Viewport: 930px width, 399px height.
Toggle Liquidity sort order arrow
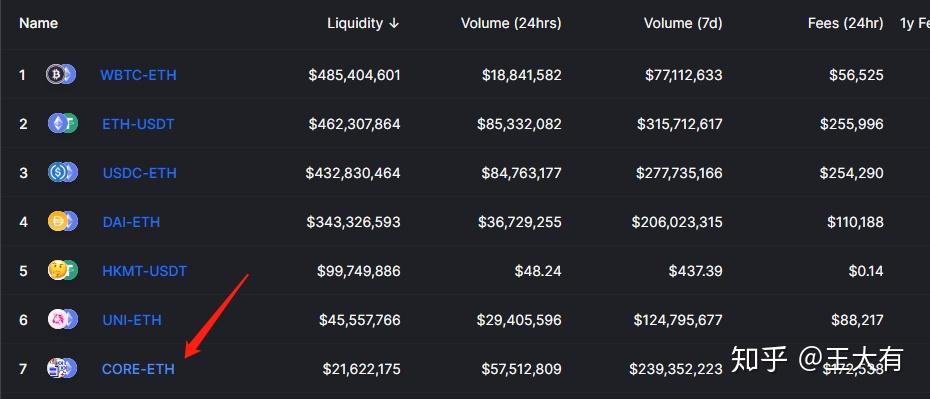click(394, 24)
